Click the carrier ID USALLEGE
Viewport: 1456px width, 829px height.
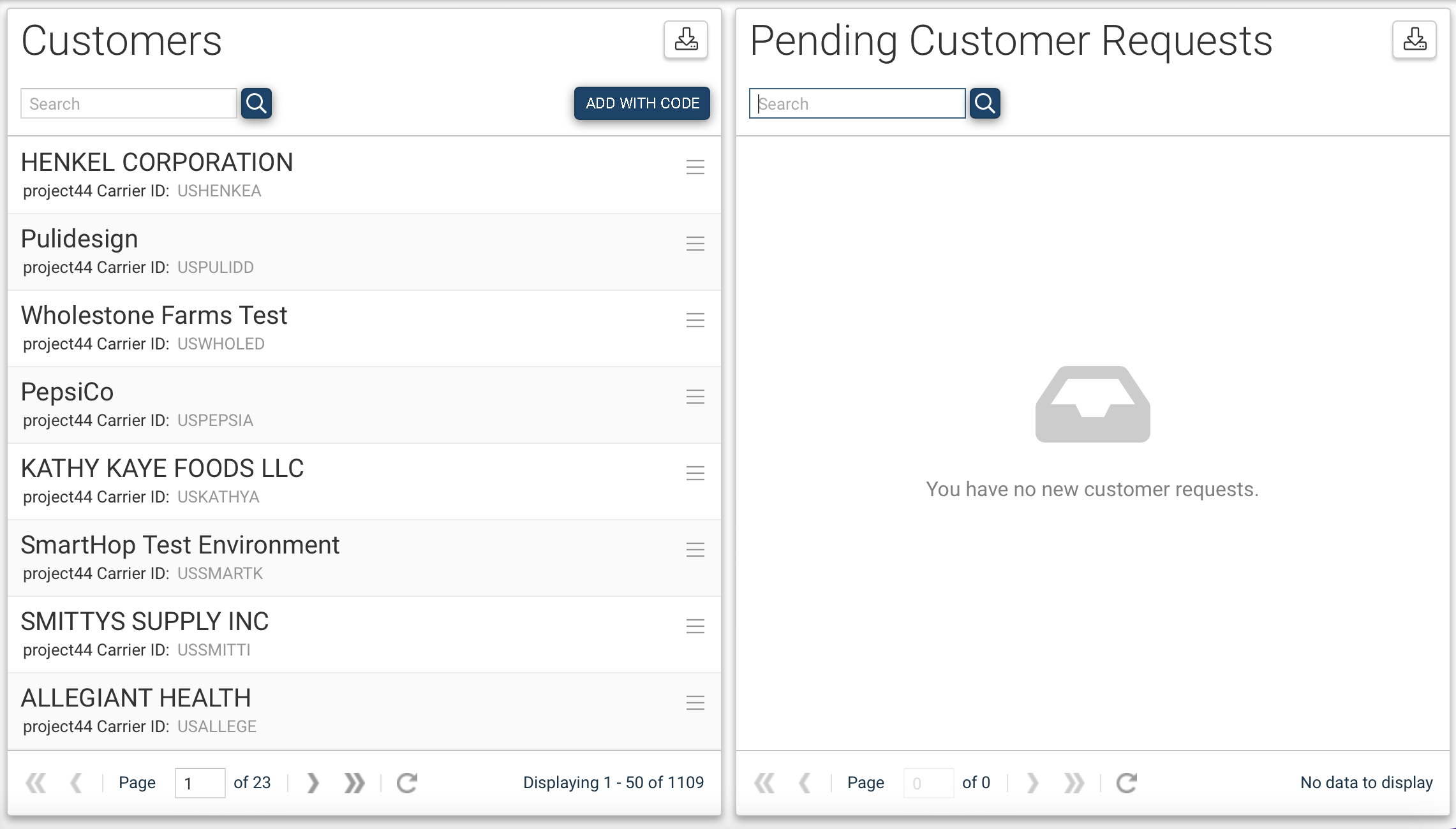(x=217, y=726)
